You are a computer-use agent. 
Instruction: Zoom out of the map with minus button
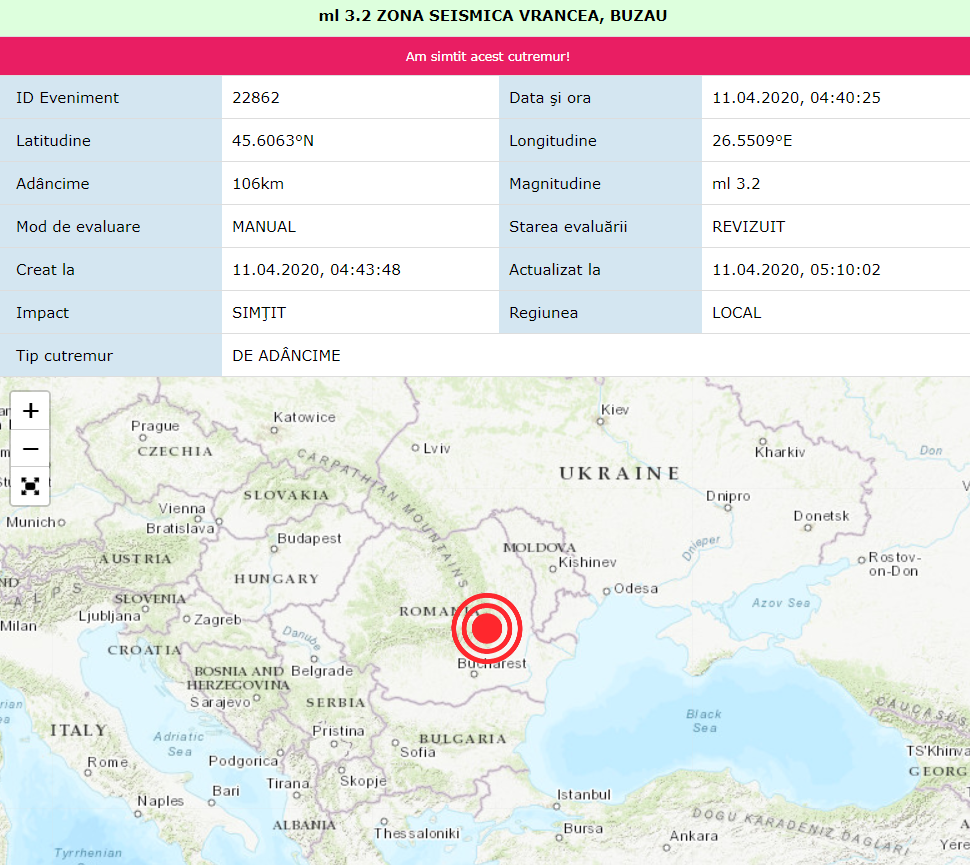(x=31, y=449)
